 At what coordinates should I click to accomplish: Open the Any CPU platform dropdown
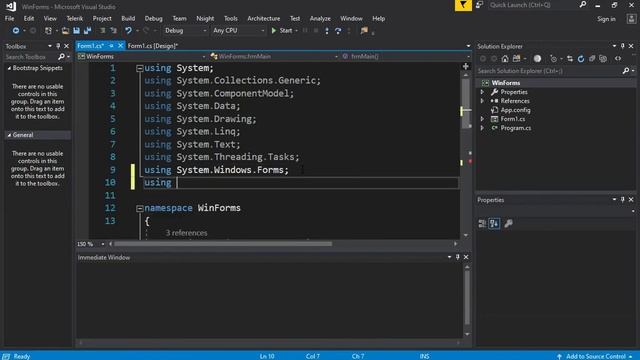coord(238,31)
